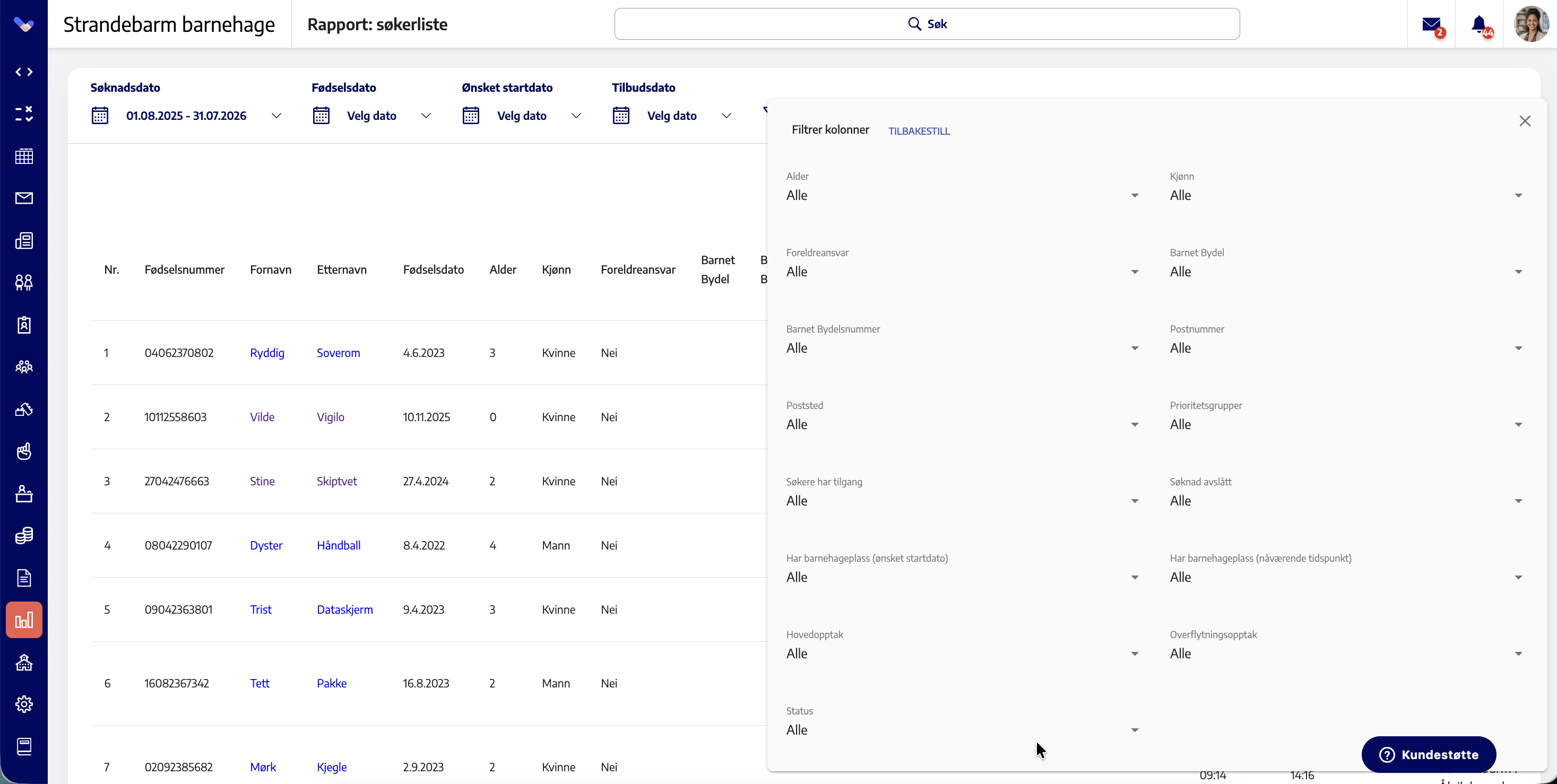Image resolution: width=1557 pixels, height=784 pixels.
Task: Open the mail inbox icon in the header
Action: 1431,24
